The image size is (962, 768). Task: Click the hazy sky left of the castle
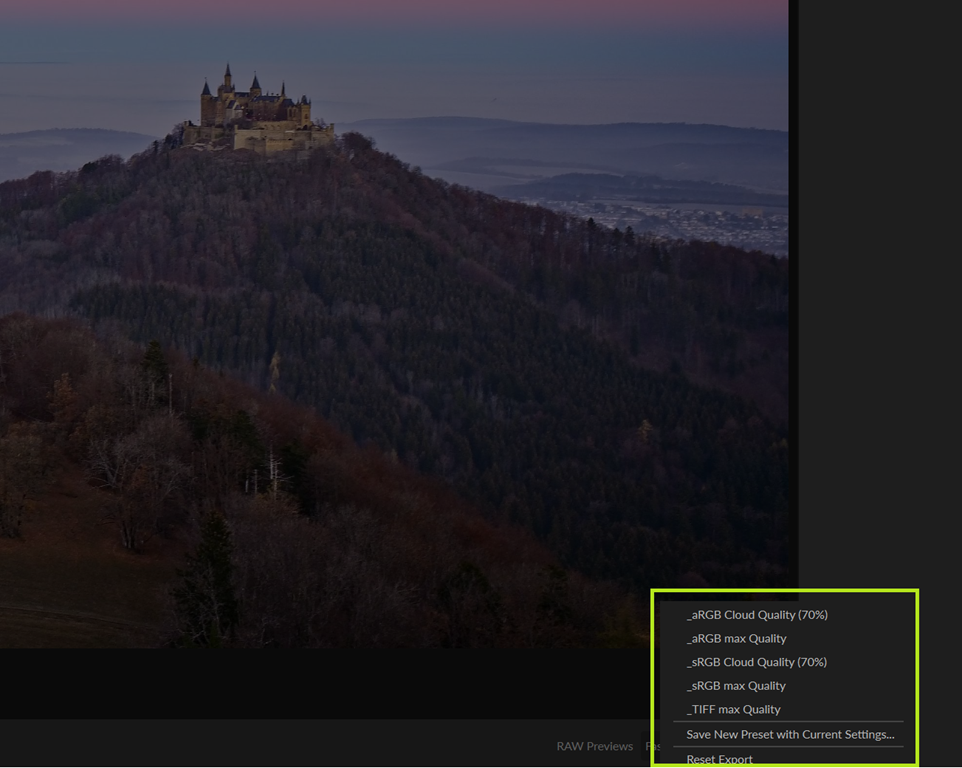(x=90, y=80)
